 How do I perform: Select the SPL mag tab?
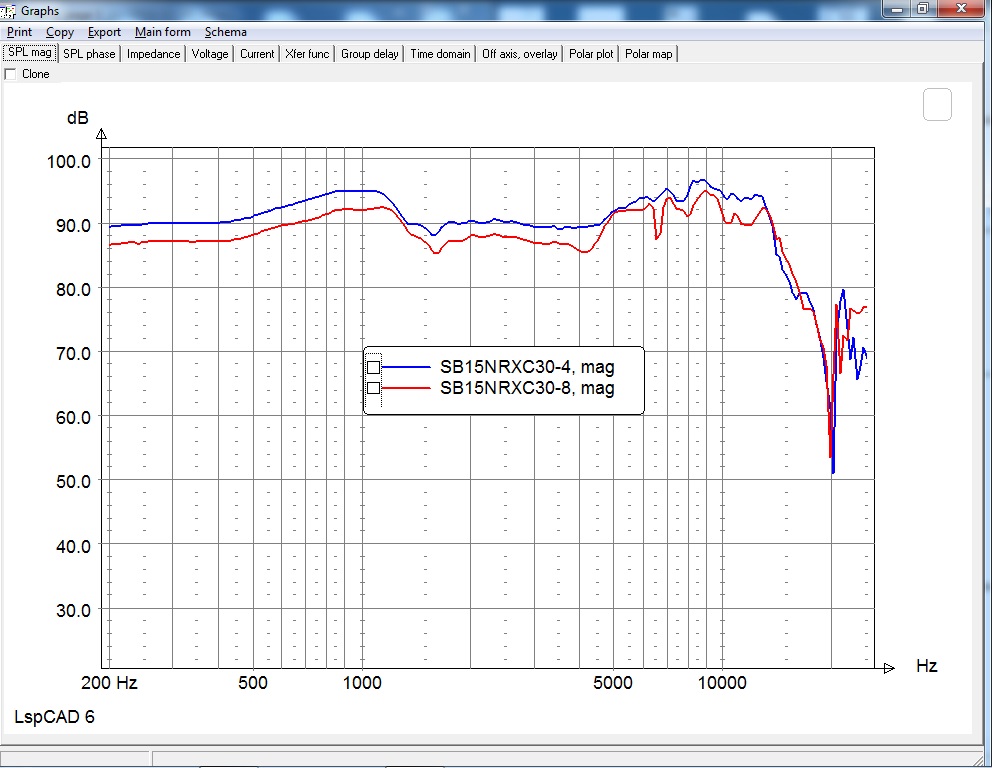(x=30, y=53)
